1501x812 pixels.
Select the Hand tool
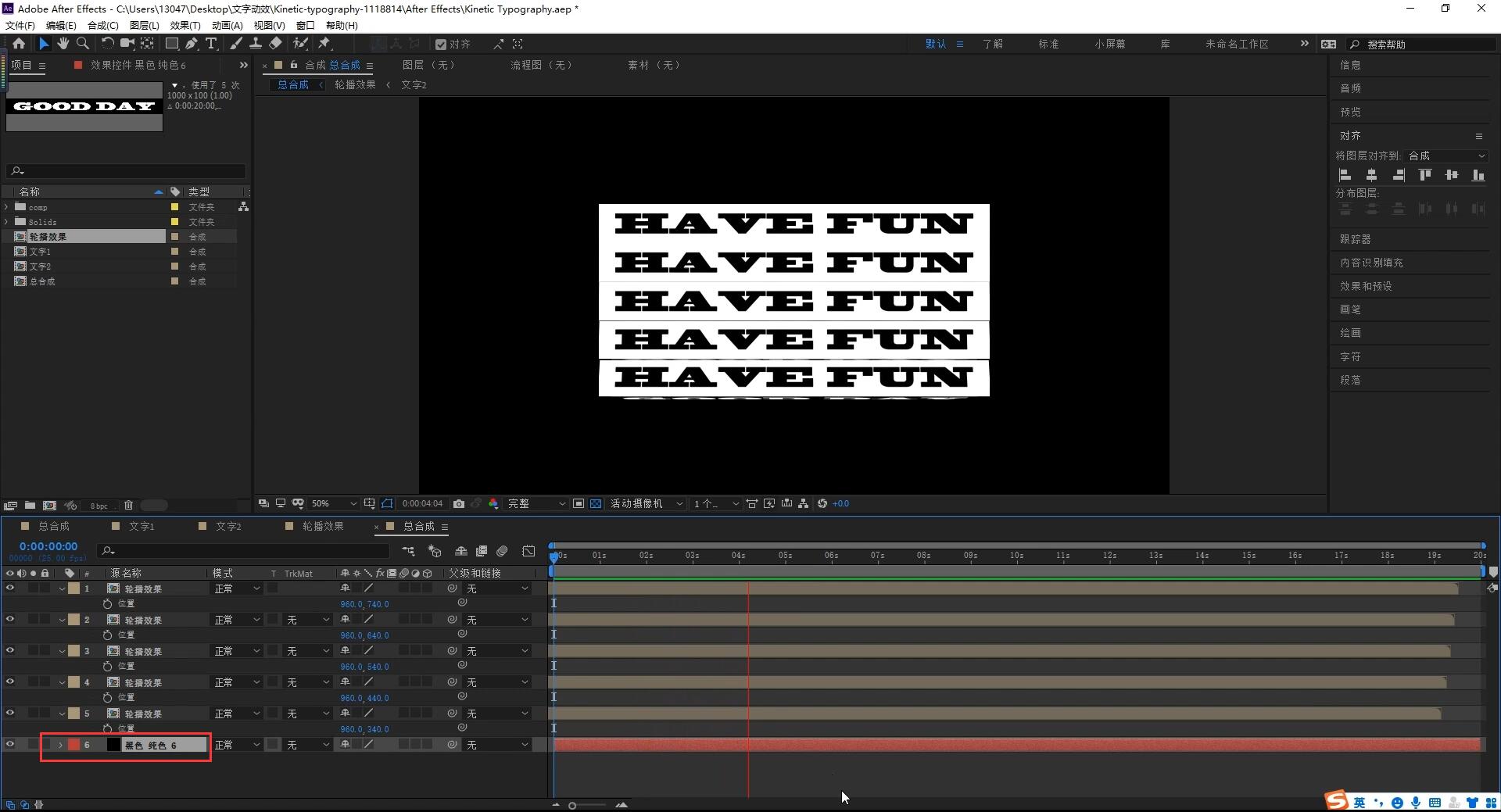click(x=63, y=44)
